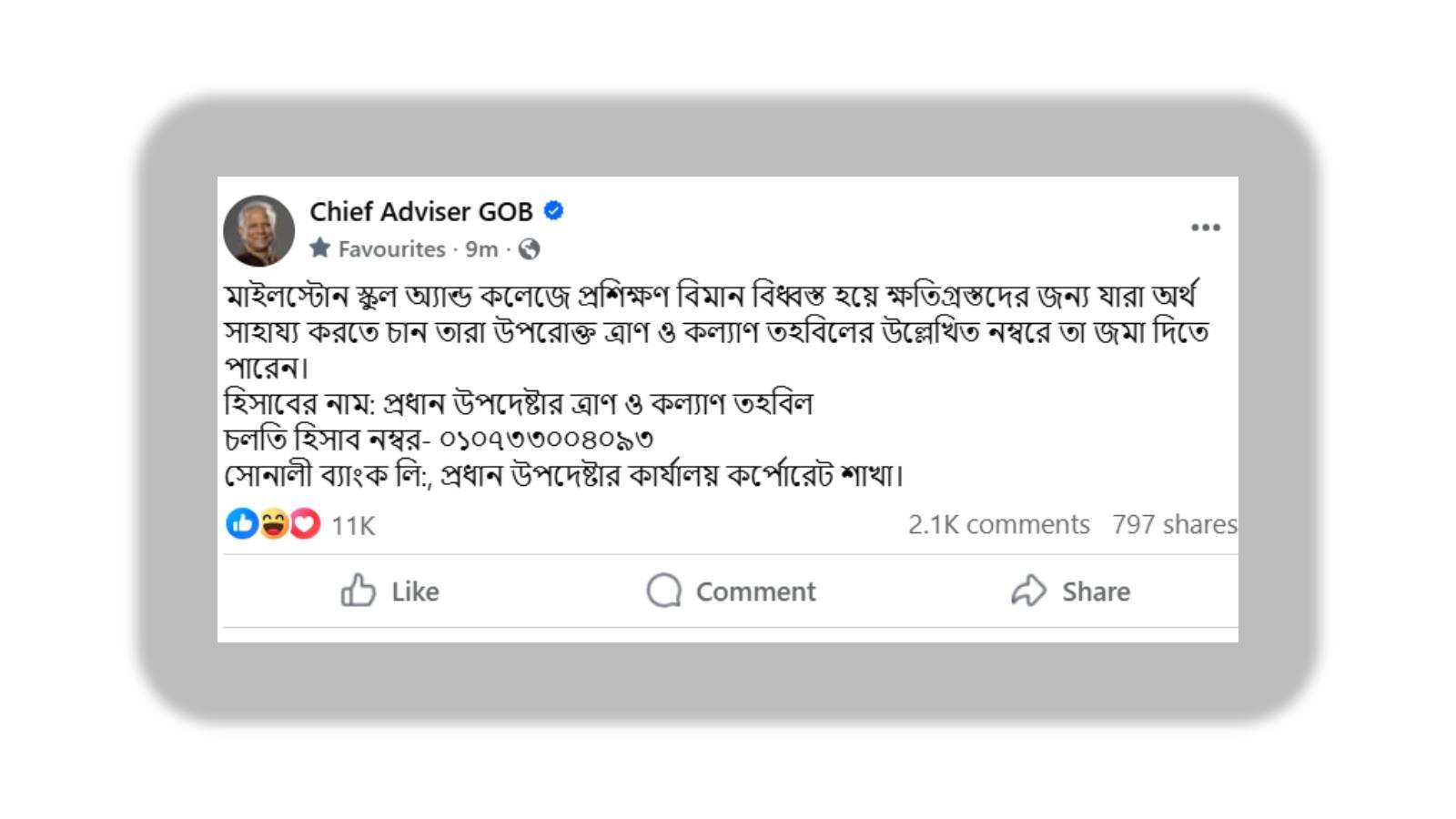Click the heart Love reaction icon
Viewport: 1456px width, 819px height.
pyautogui.click(x=303, y=524)
